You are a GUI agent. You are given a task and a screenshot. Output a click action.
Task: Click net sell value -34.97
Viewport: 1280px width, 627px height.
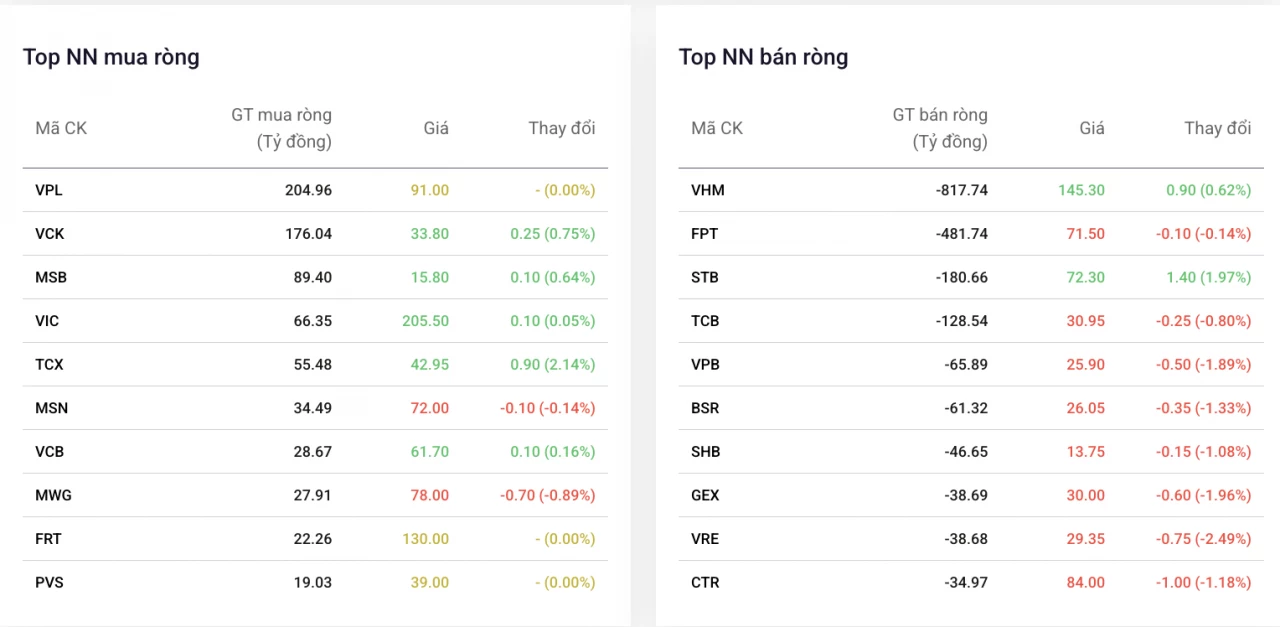[x=966, y=582]
